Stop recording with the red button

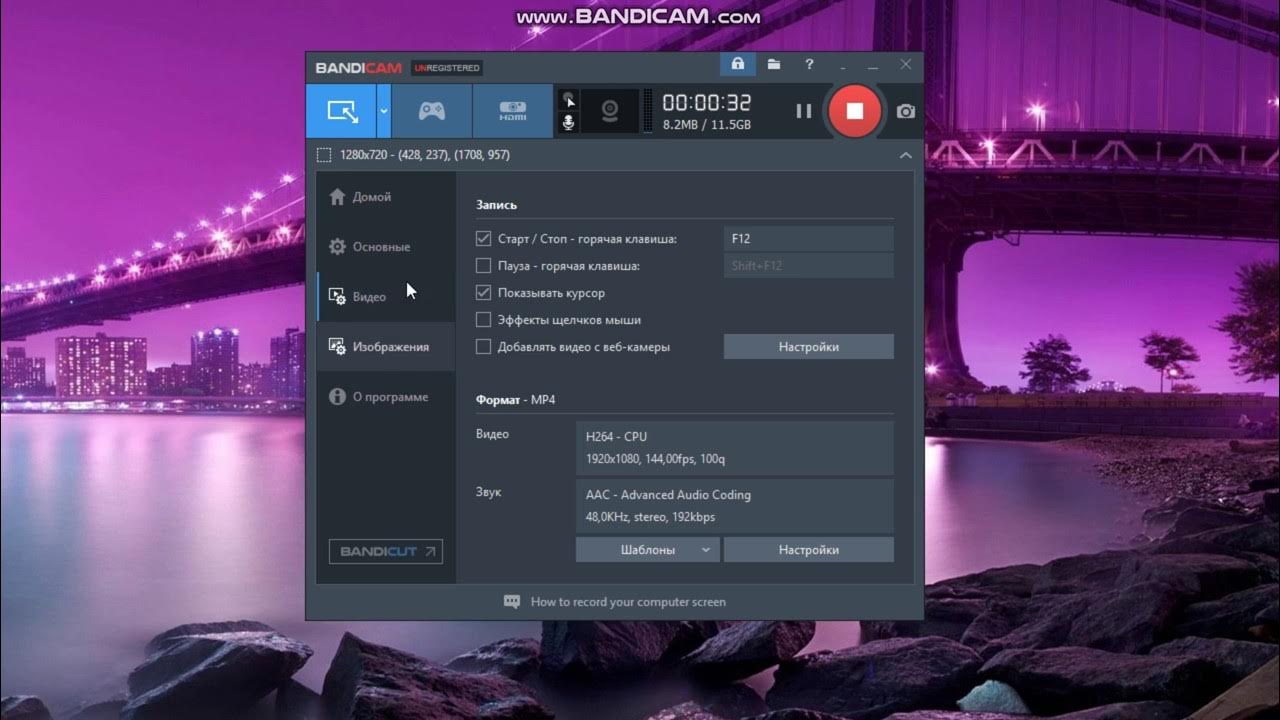tap(854, 111)
